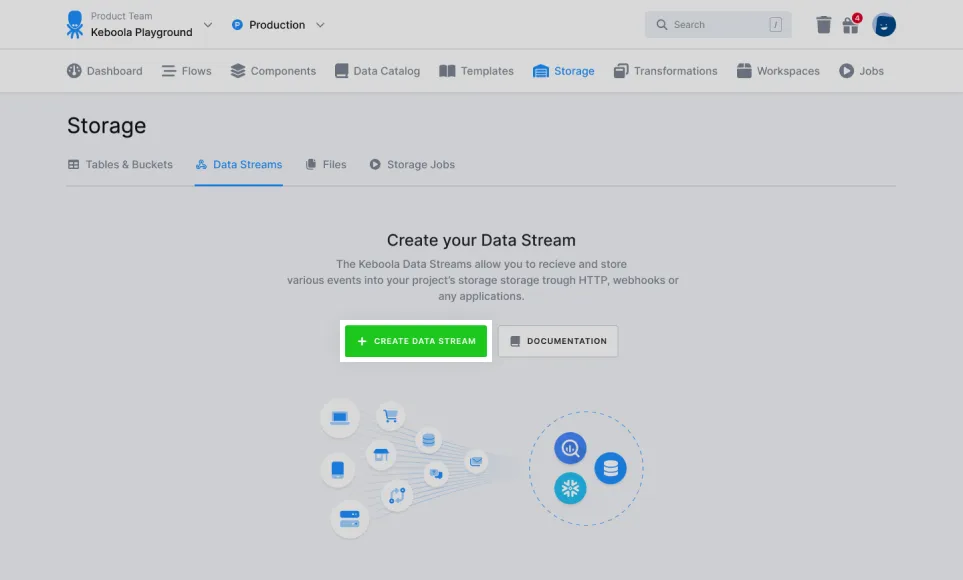The width and height of the screenshot is (963, 580).
Task: Click the Keboola Playground project name
Action: pos(141,33)
